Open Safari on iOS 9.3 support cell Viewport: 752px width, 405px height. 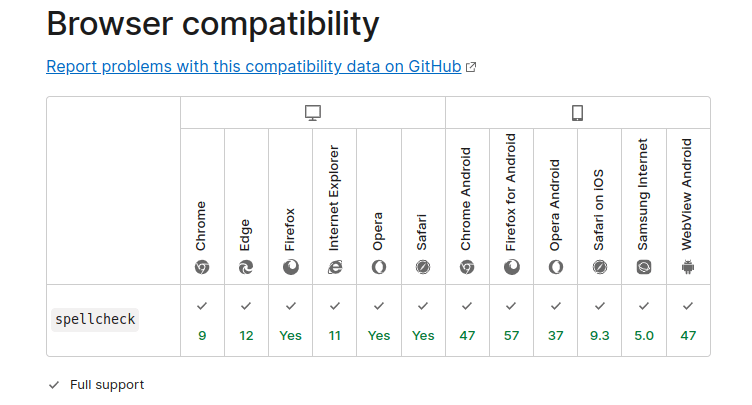tap(599, 320)
